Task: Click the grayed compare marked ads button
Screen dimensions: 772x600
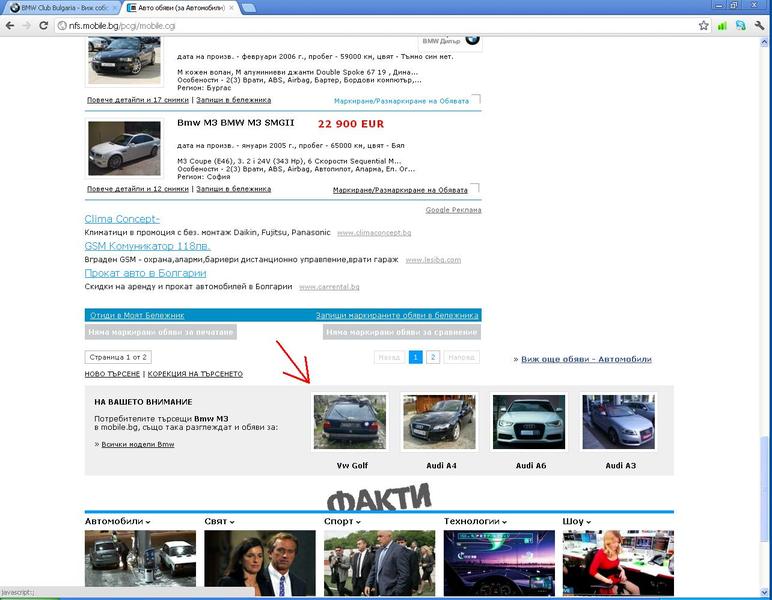Action: 402,332
